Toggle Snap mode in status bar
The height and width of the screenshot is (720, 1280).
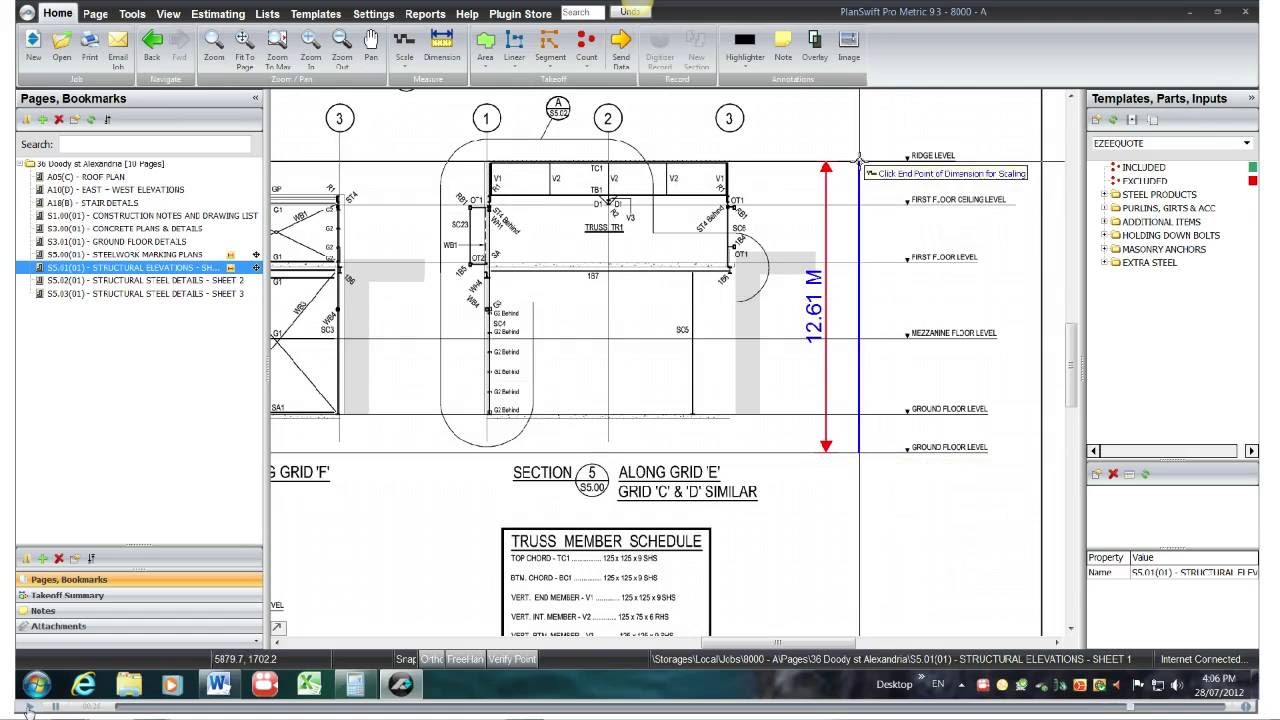pos(405,659)
